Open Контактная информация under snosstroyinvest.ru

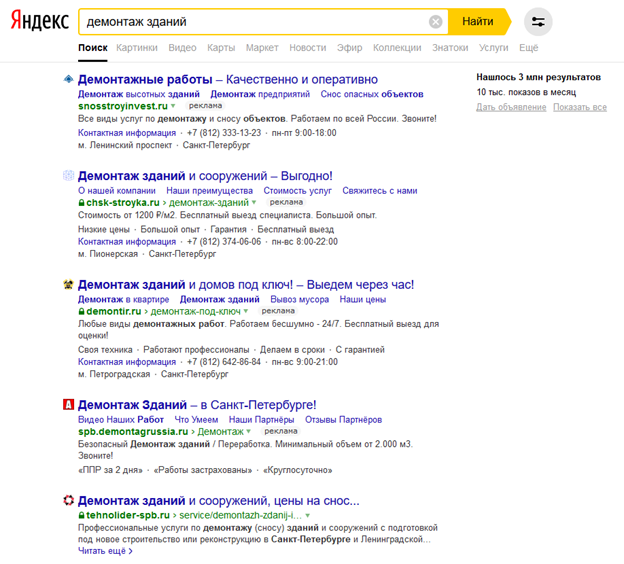pyautogui.click(x=127, y=133)
